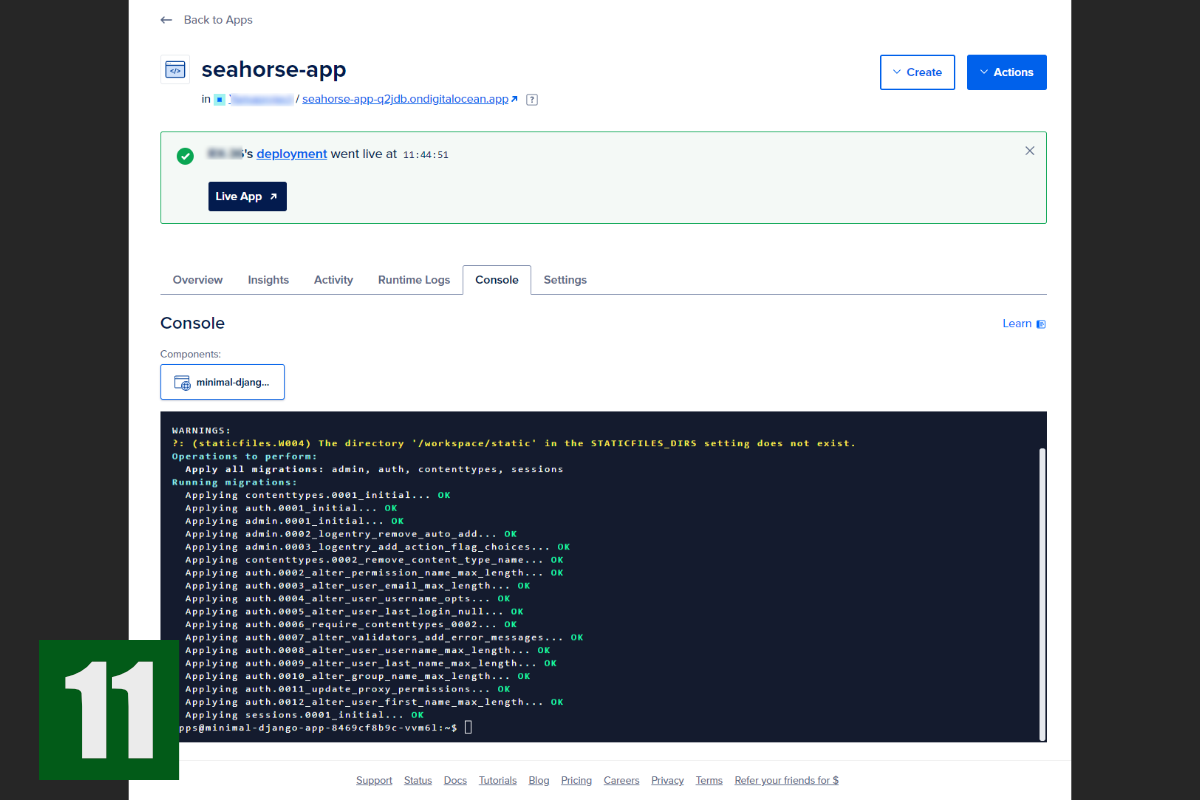Open Blog footer link
The image size is (1200, 800).
click(x=539, y=780)
